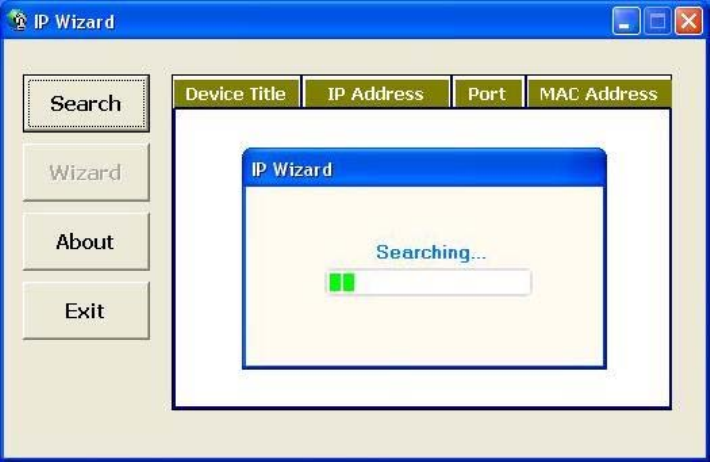The width and height of the screenshot is (710, 462).
Task: Select the Device Title column header
Action: (x=236, y=94)
